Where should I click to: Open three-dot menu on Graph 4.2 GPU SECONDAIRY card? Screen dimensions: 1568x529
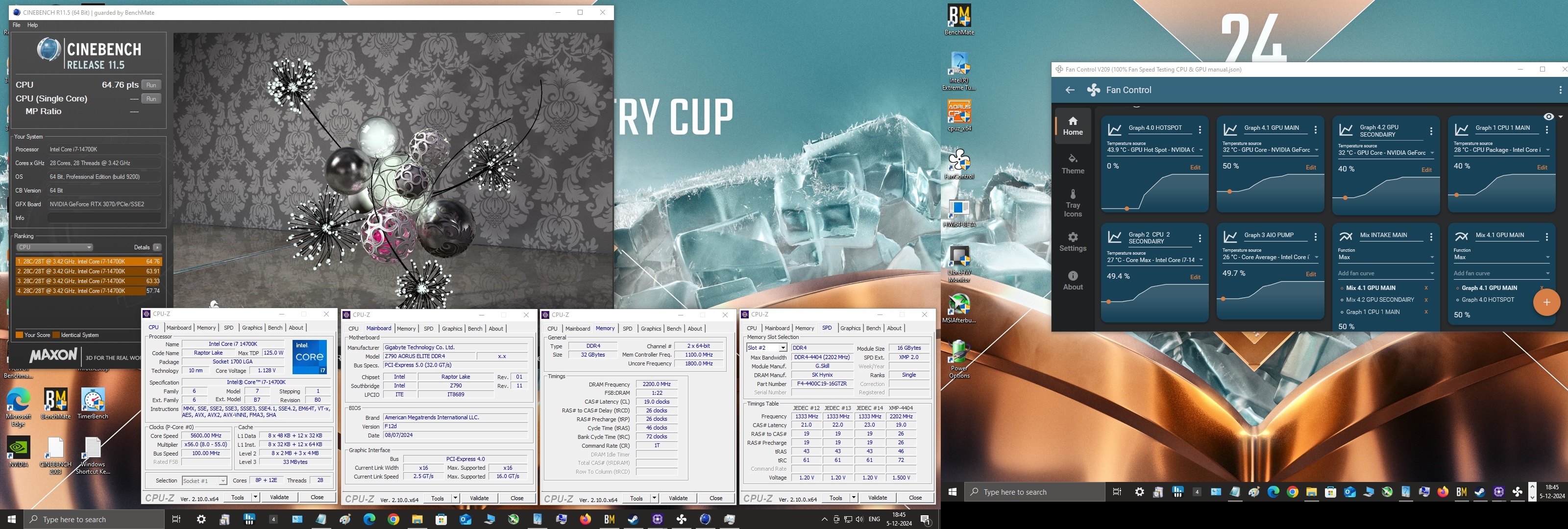[1431, 131]
